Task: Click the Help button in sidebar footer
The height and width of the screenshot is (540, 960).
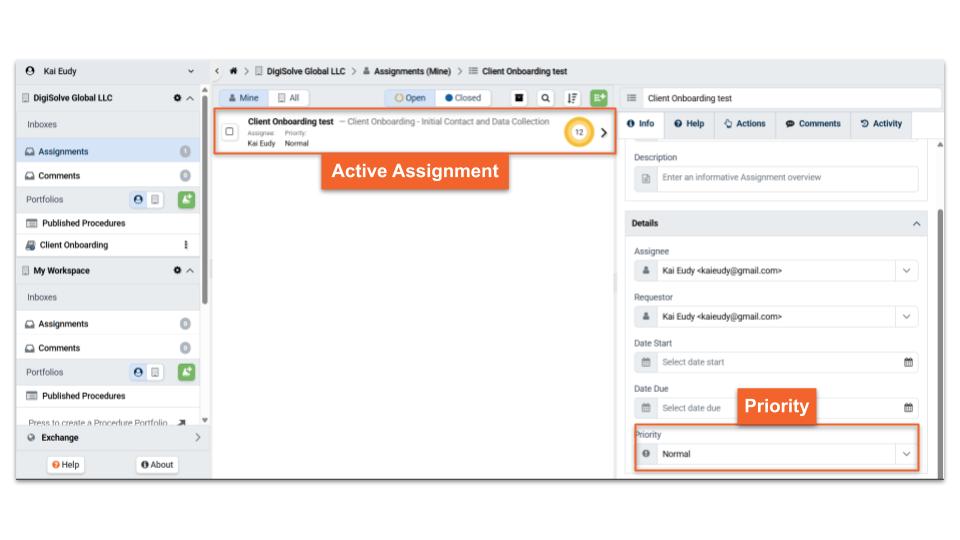Action: point(66,465)
